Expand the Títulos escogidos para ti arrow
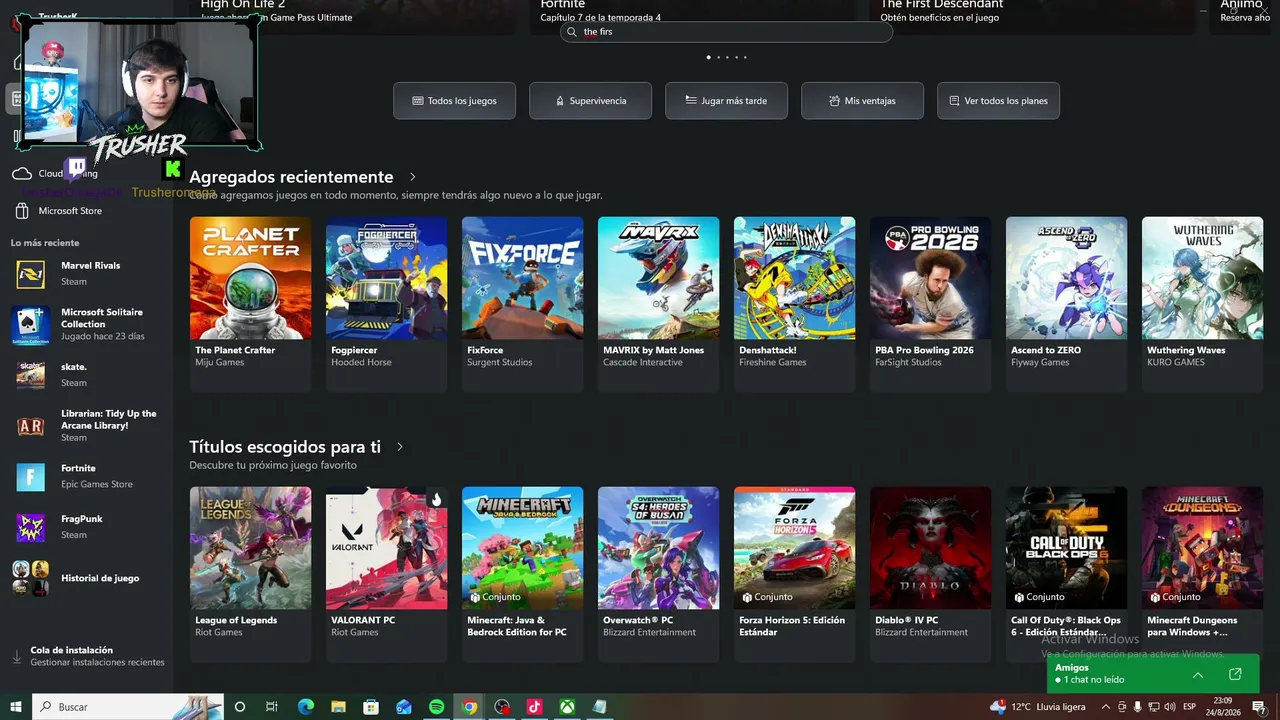The height and width of the screenshot is (720, 1280). (x=400, y=447)
